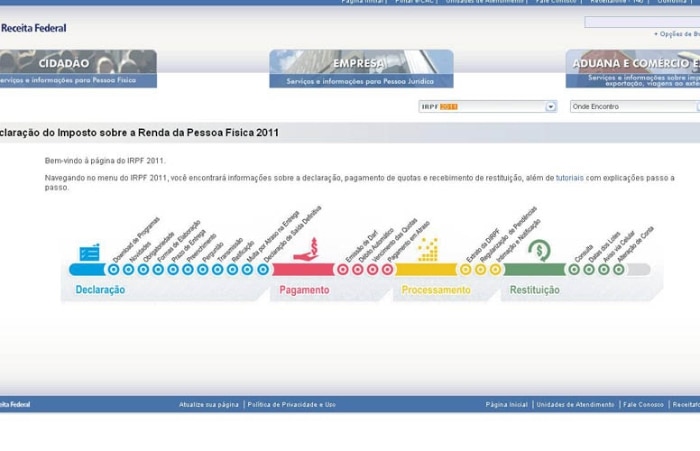The image size is (700, 451).
Task: Open the Aduana e Comércio banner
Action: pyautogui.click(x=633, y=68)
